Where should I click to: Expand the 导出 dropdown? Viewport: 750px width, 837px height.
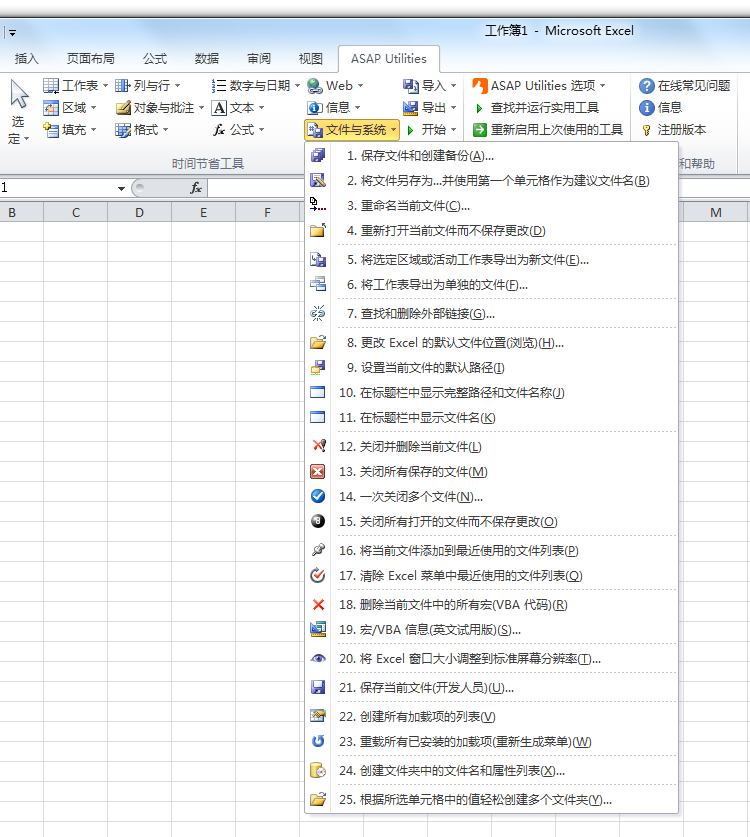(x=430, y=108)
